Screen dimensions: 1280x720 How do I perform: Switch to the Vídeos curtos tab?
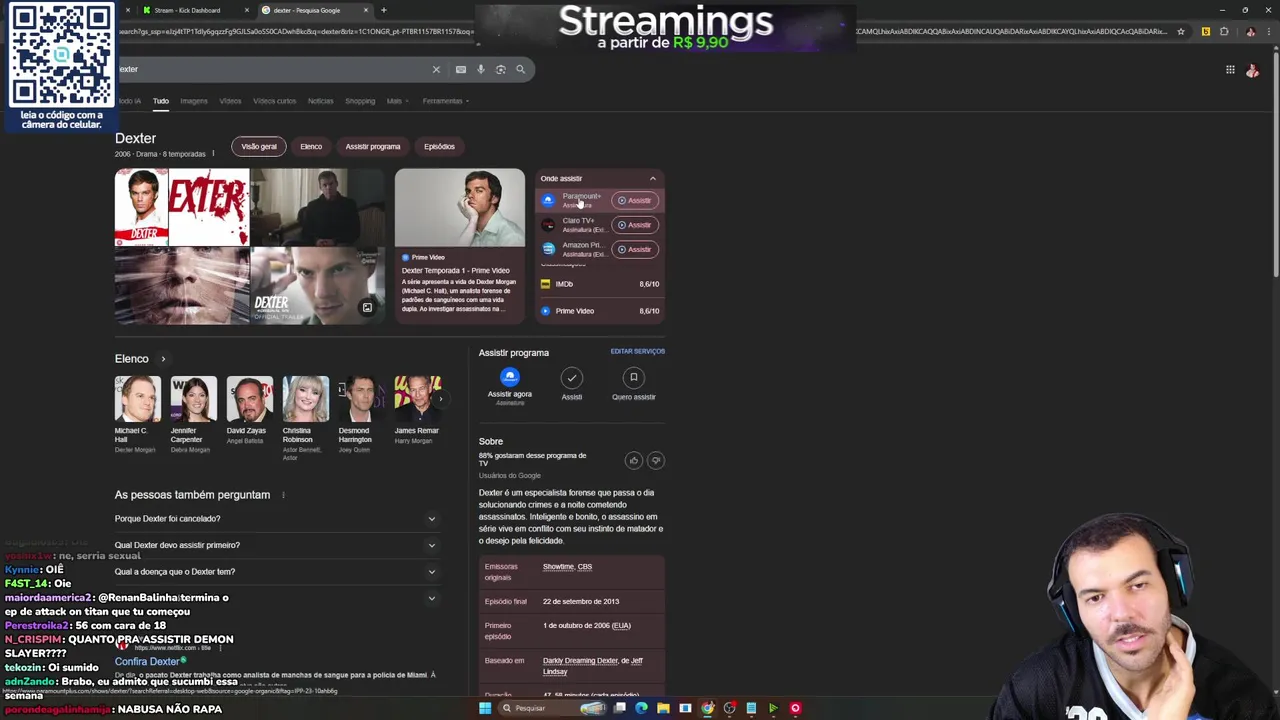point(274,101)
